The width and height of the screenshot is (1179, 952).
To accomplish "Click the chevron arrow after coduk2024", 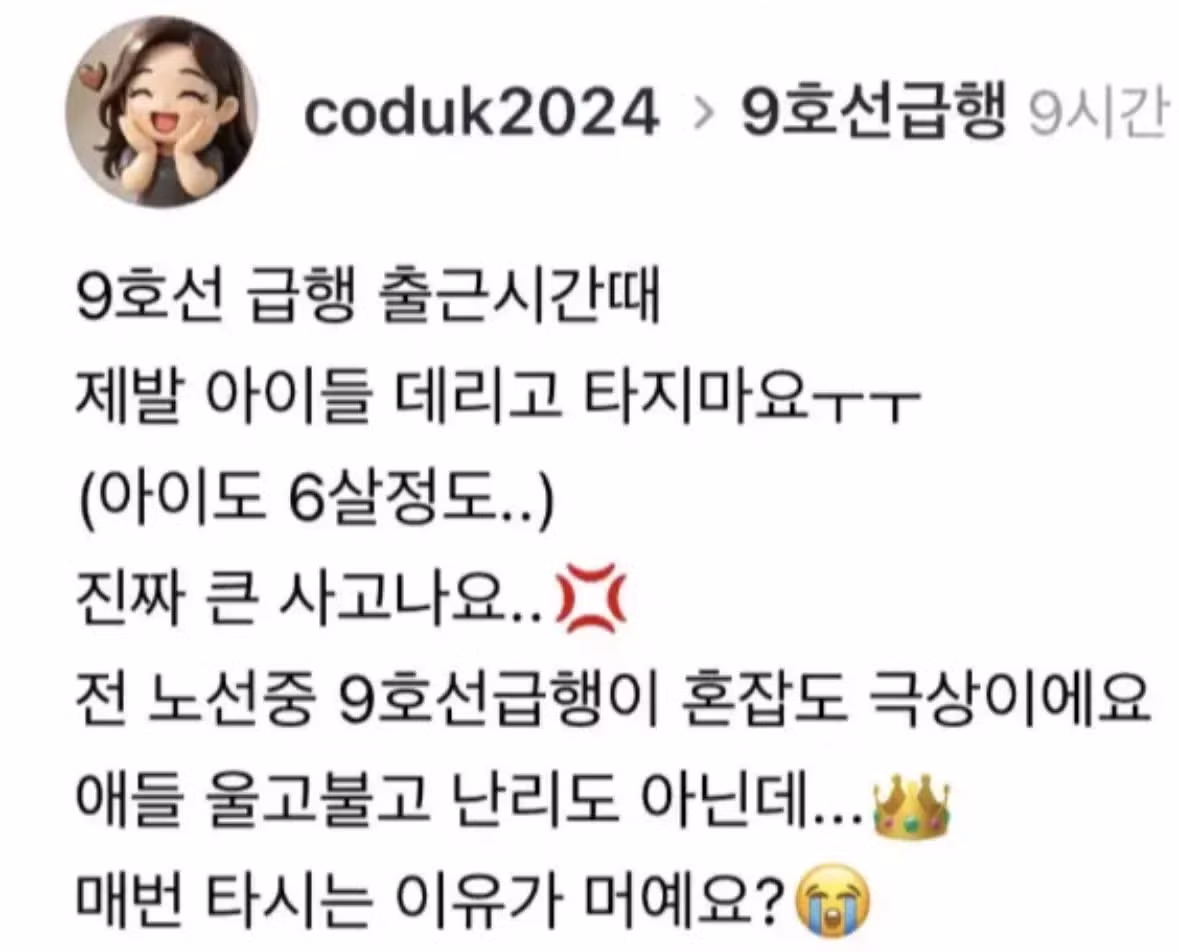I will pyautogui.click(x=701, y=114).
